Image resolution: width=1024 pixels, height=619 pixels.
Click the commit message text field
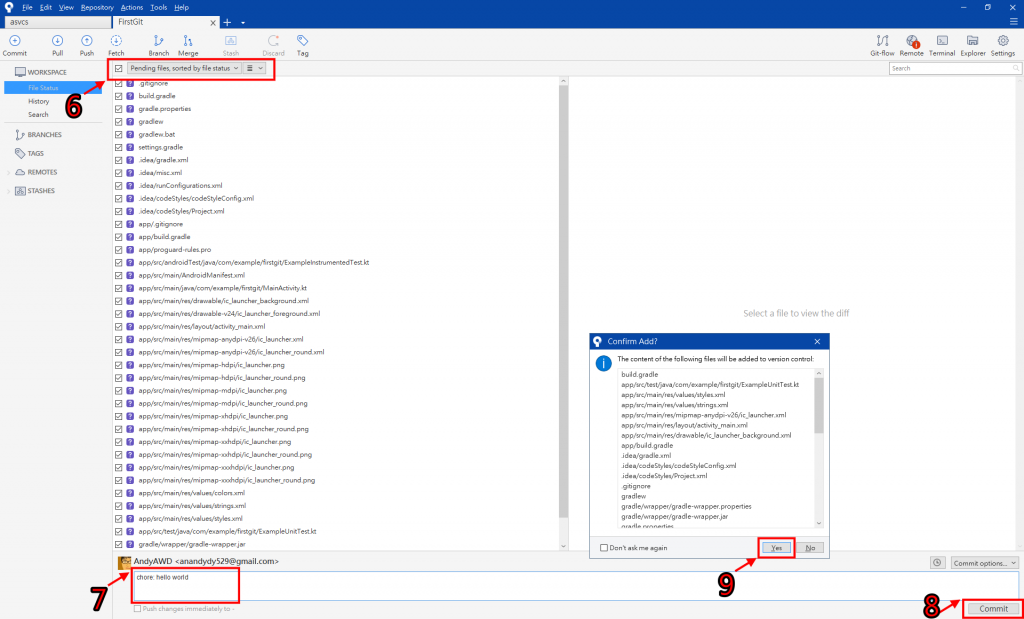[x=575, y=586]
